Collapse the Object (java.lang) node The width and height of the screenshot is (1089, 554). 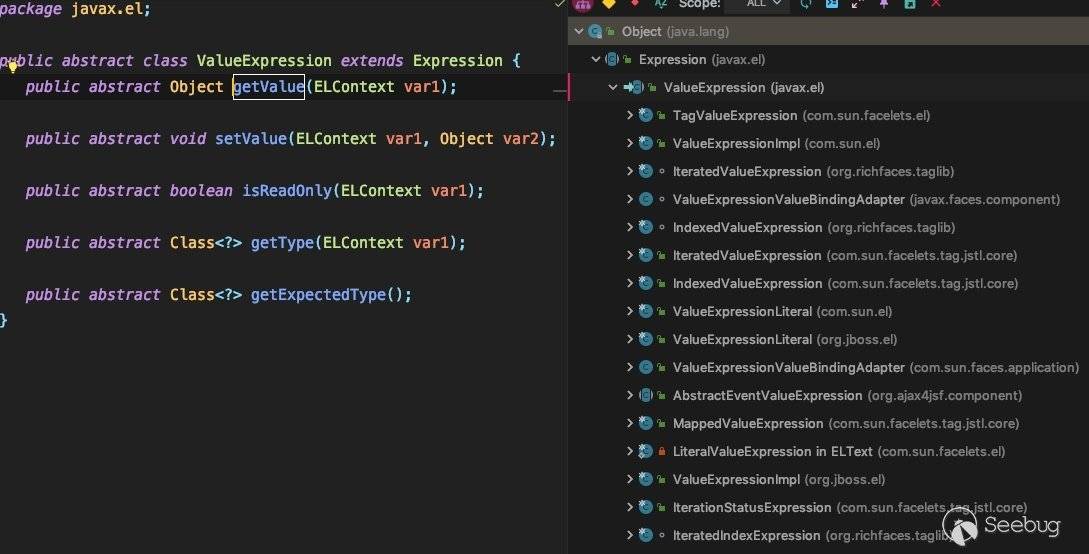point(579,31)
